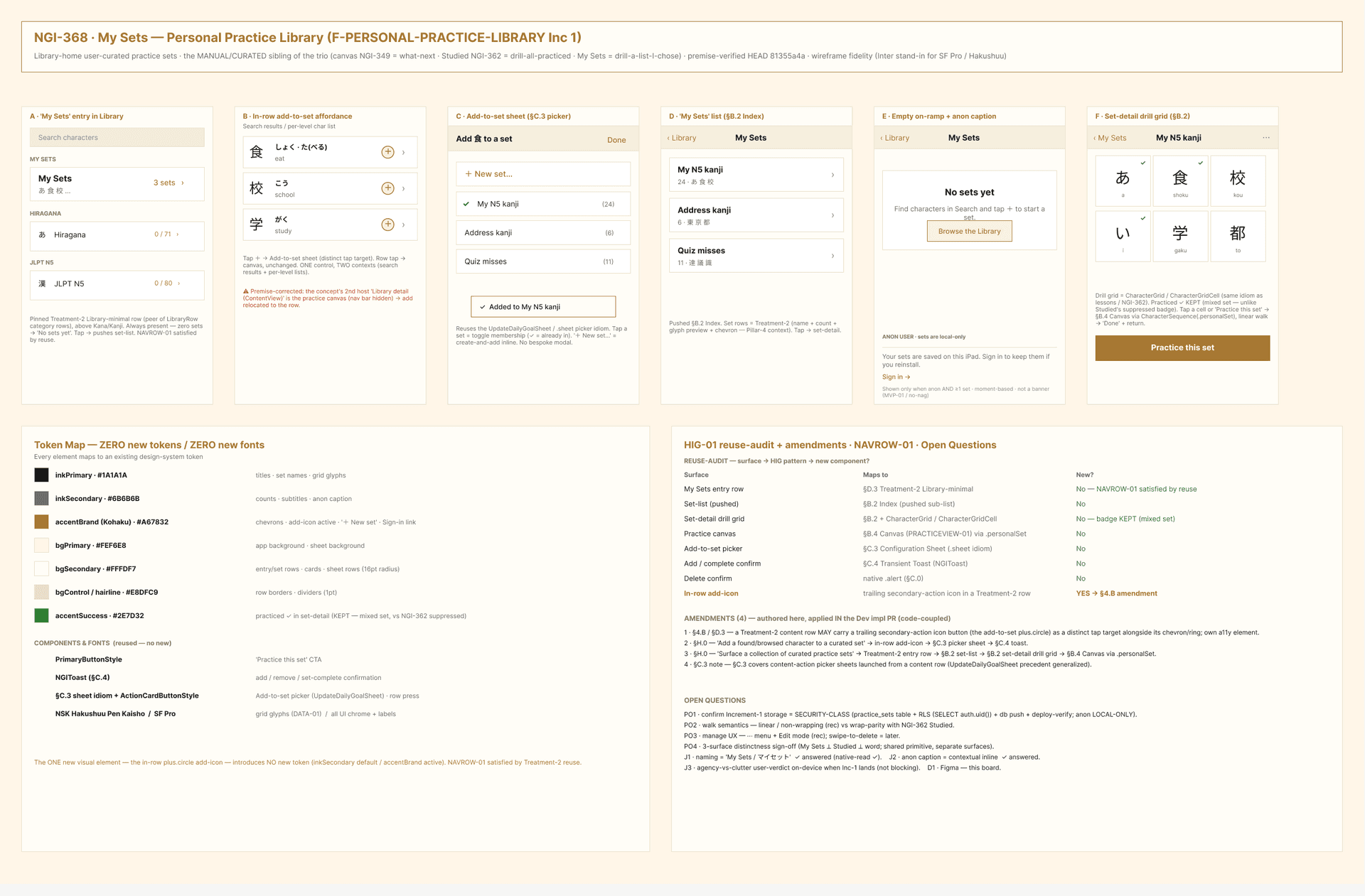Screen dimensions: 1365x896
Task: Click the OPEN QUESTIONS section heading
Action: click(714, 701)
